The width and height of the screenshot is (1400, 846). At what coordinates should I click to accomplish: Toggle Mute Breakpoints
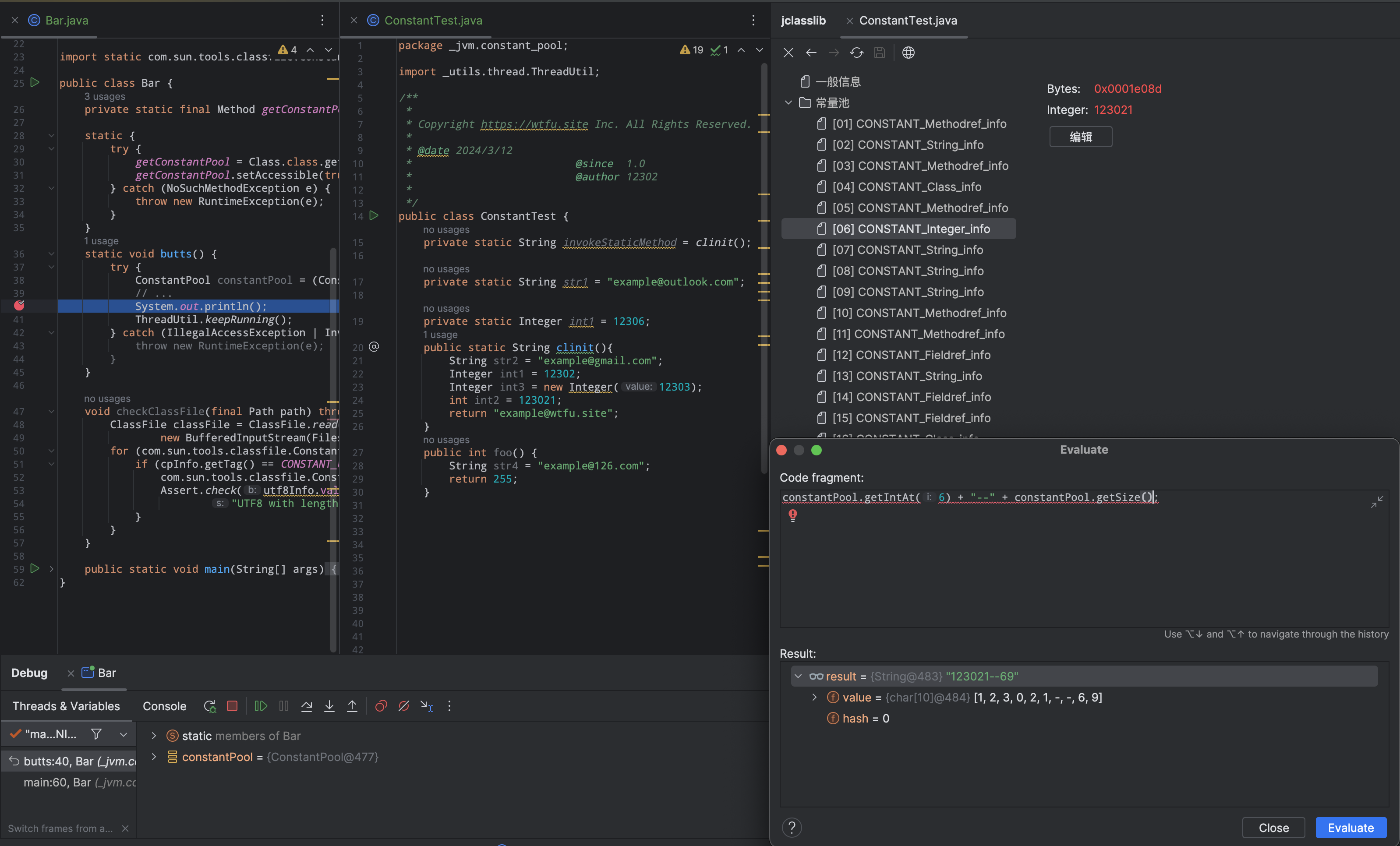pyautogui.click(x=403, y=706)
